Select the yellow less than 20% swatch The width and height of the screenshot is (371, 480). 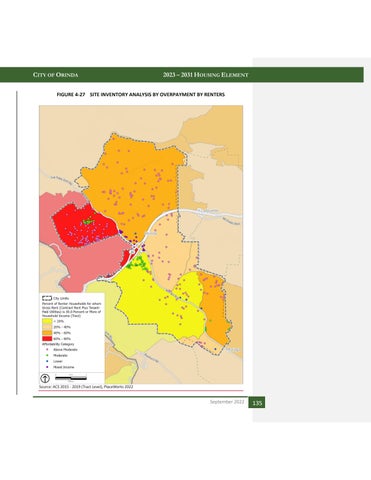(x=47, y=321)
